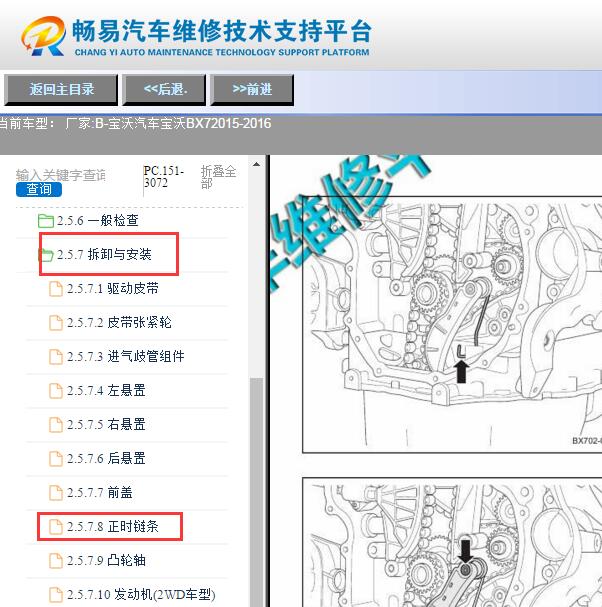The width and height of the screenshot is (602, 607).
Task: Click the 返回主目录 button
Action: click(61, 89)
